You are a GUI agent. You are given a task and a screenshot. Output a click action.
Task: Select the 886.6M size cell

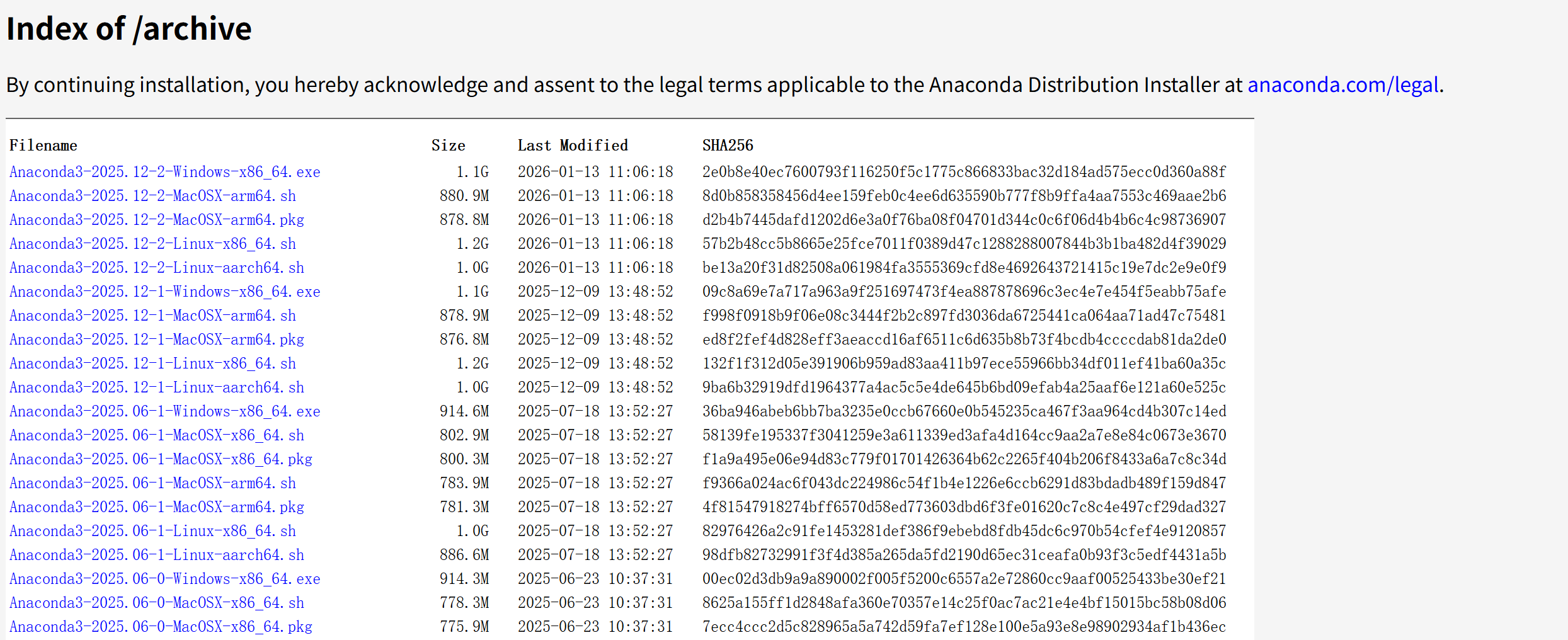[x=464, y=555]
